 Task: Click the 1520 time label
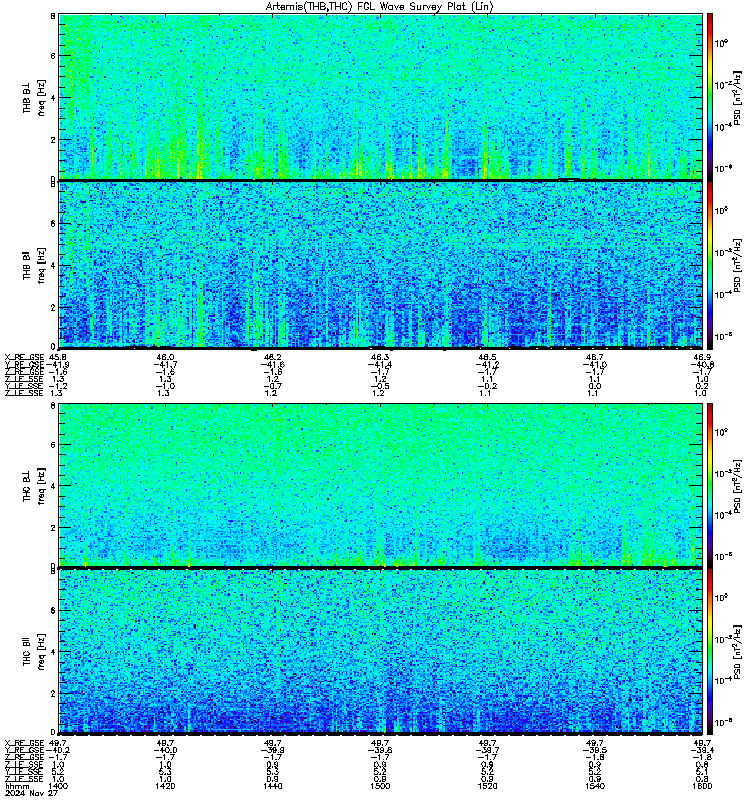click(x=487, y=786)
